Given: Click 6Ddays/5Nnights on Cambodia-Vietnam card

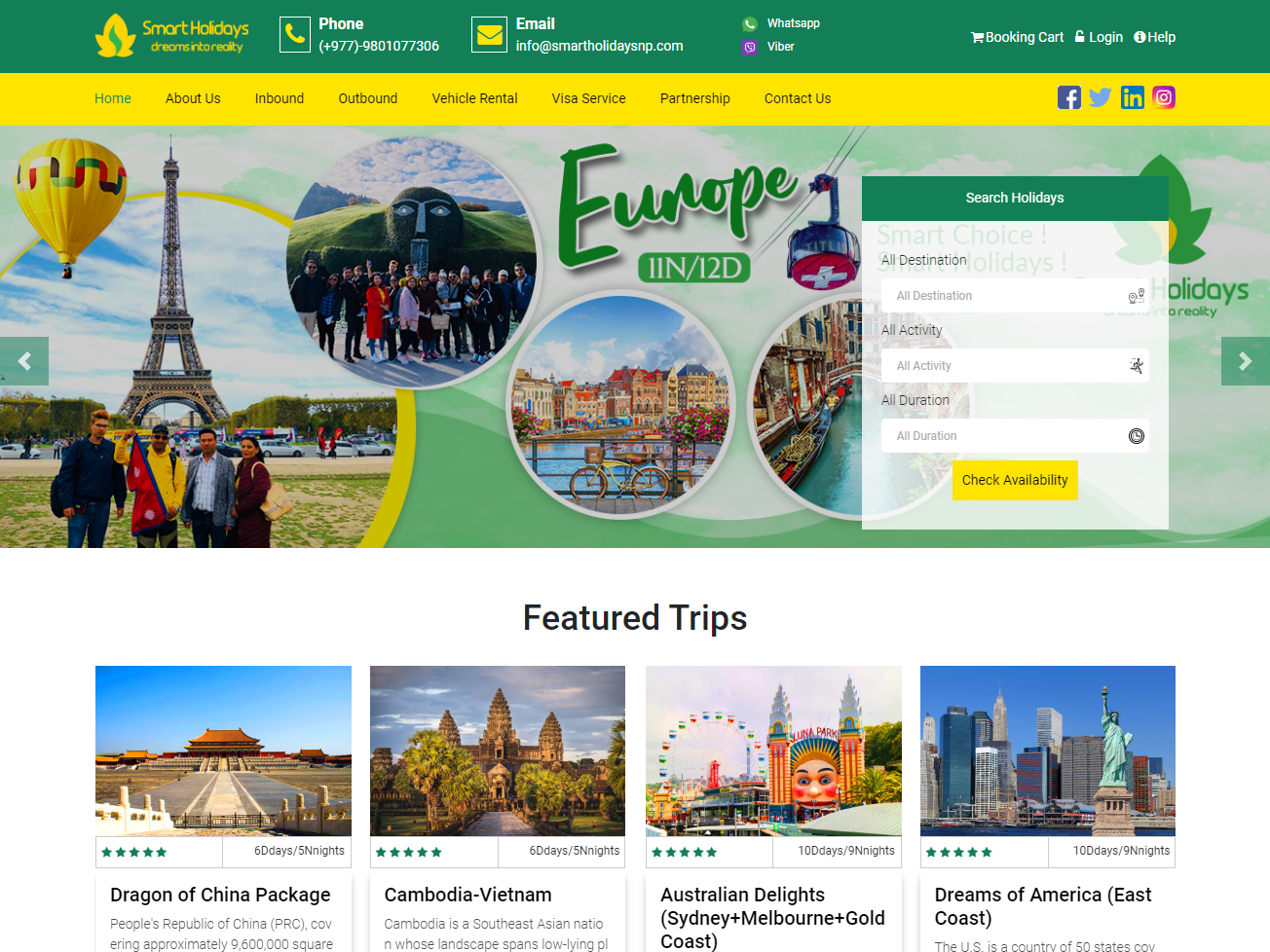Looking at the screenshot, I should tap(575, 851).
